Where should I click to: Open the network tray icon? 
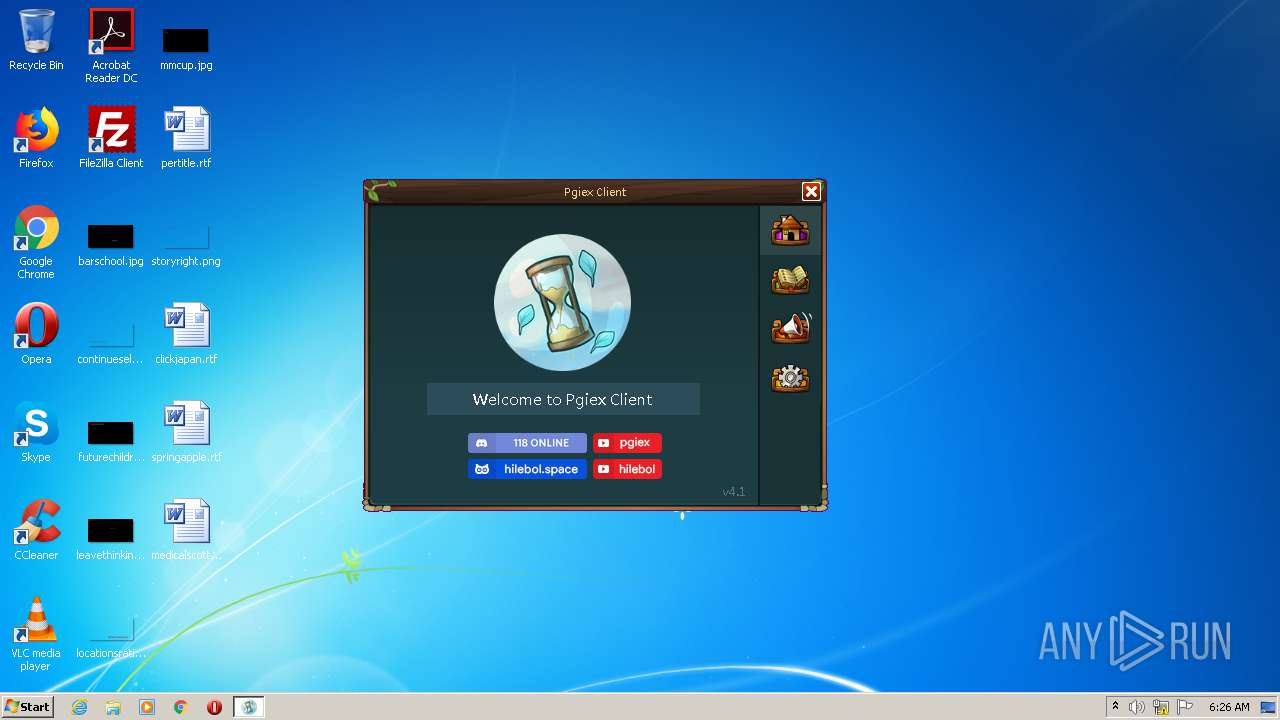pyautogui.click(x=1161, y=707)
